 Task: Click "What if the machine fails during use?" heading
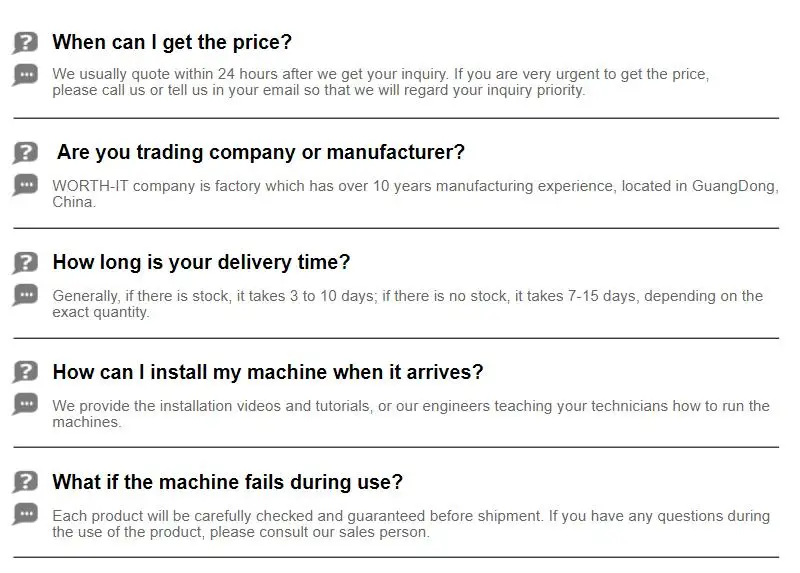coord(227,482)
